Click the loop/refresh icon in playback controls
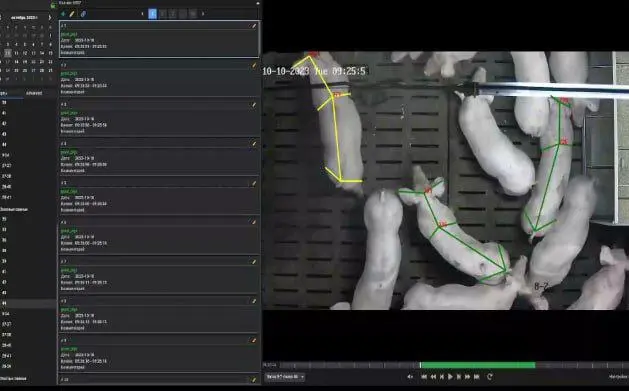This screenshot has width=629, height=391. point(489,377)
